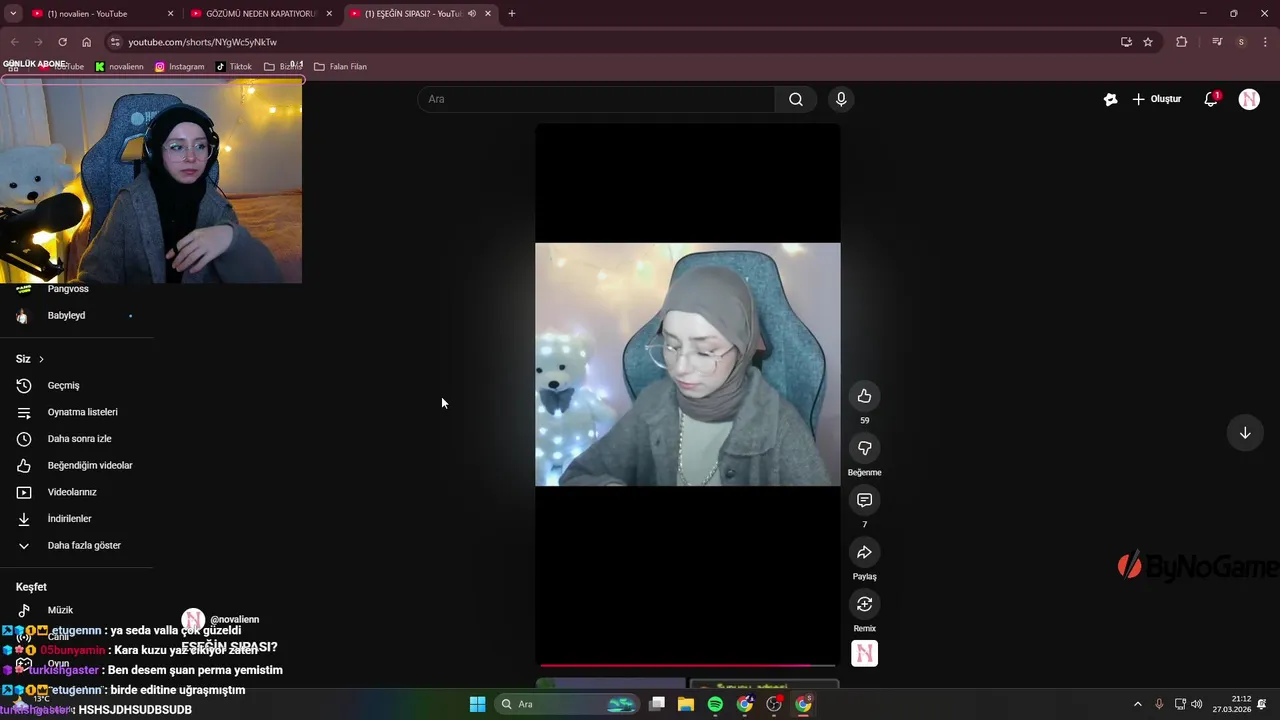Open Task View on taskbar
The image size is (1280, 720).
(657, 704)
